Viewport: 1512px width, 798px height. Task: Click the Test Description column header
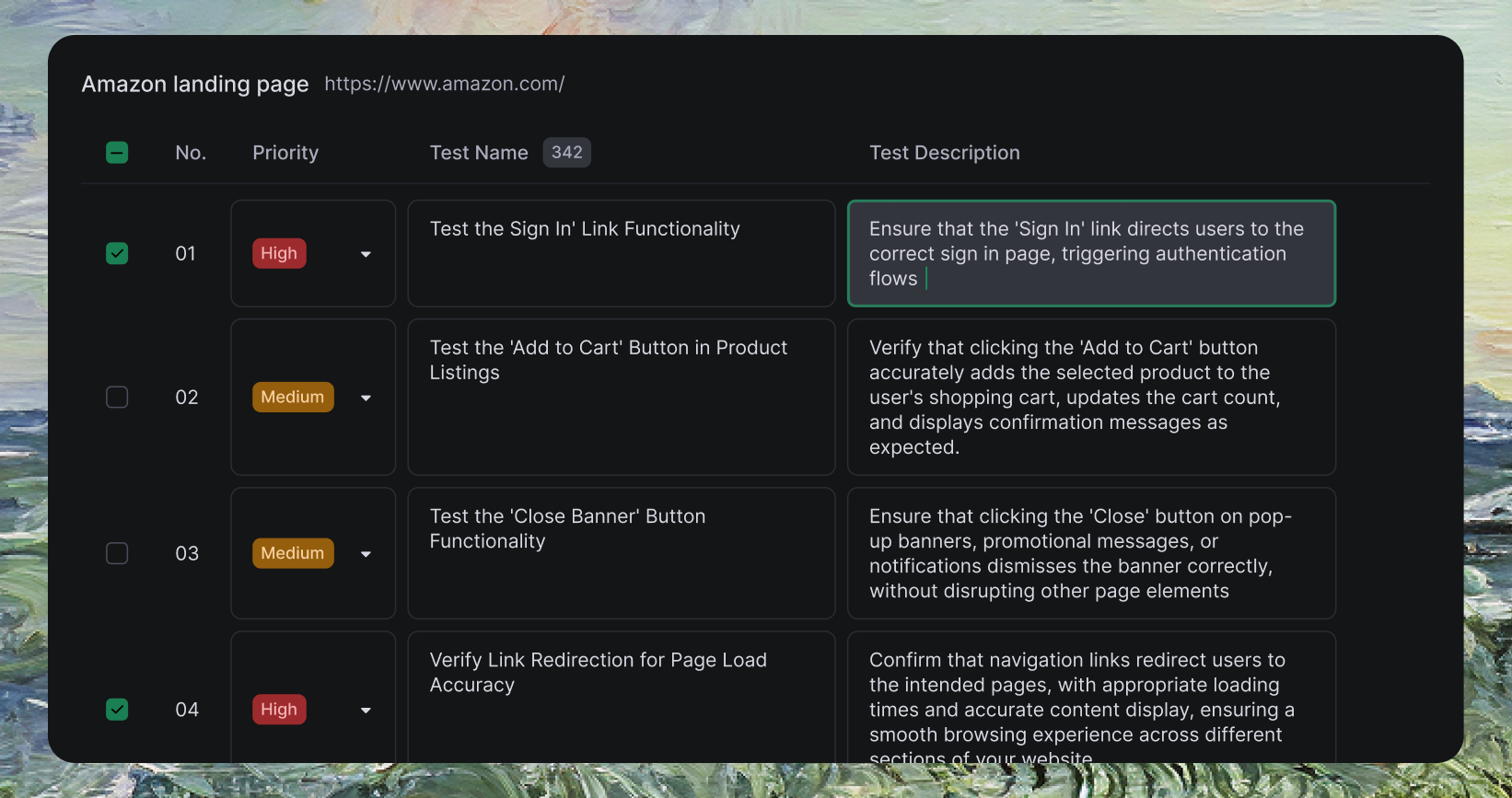[x=945, y=153]
